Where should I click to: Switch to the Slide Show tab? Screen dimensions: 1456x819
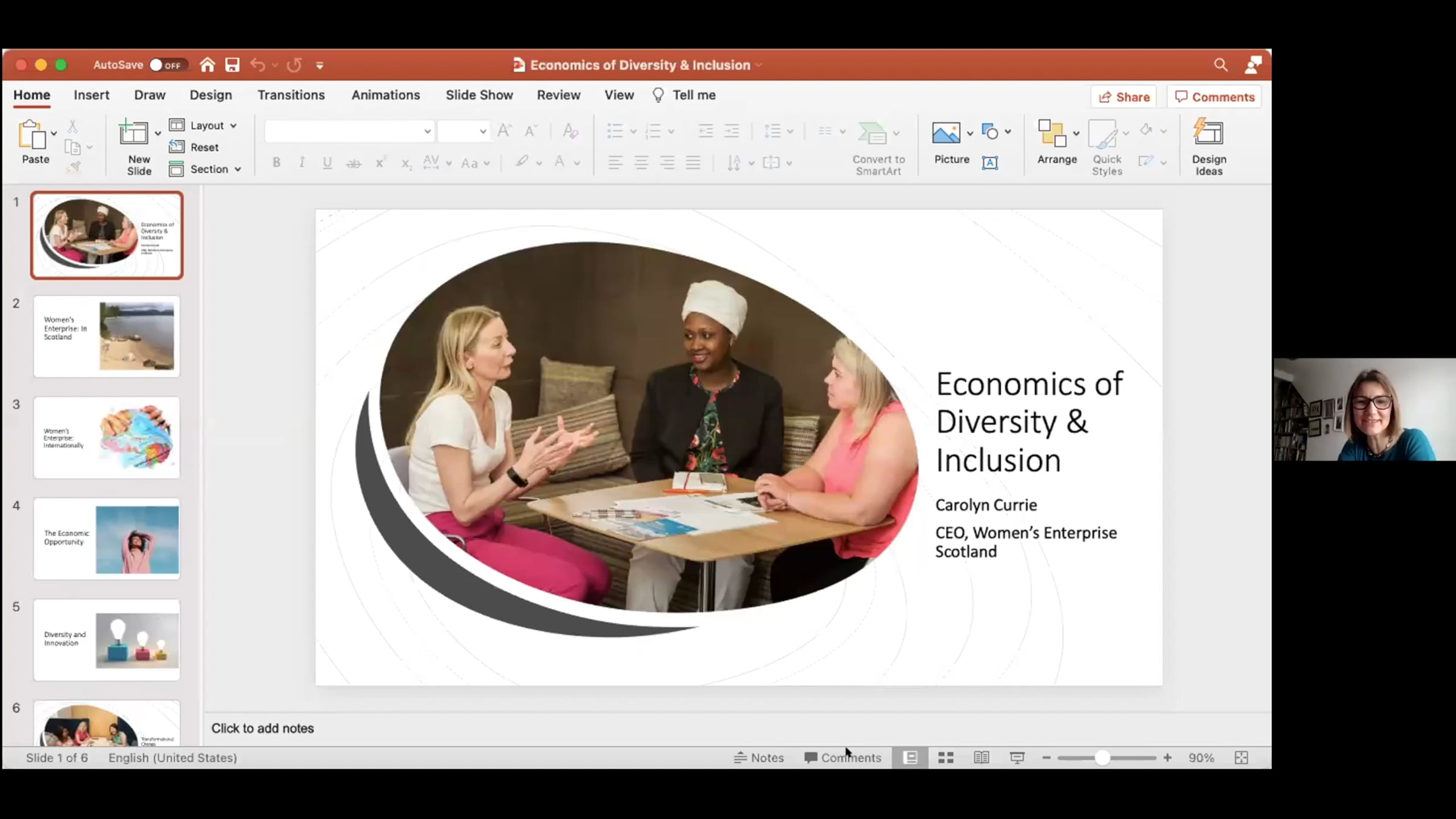pos(479,95)
